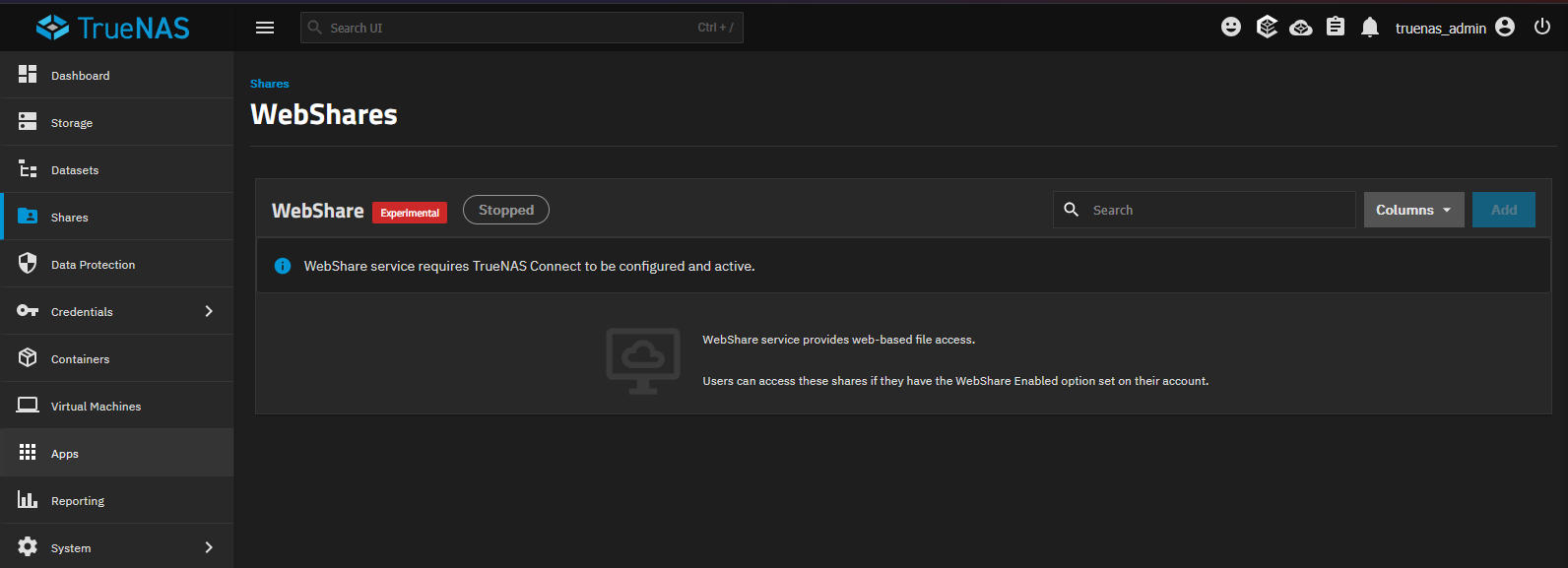Viewport: 1568px width, 568px height.
Task: Open the TrueCommand status icon
Action: pyautogui.click(x=1267, y=28)
